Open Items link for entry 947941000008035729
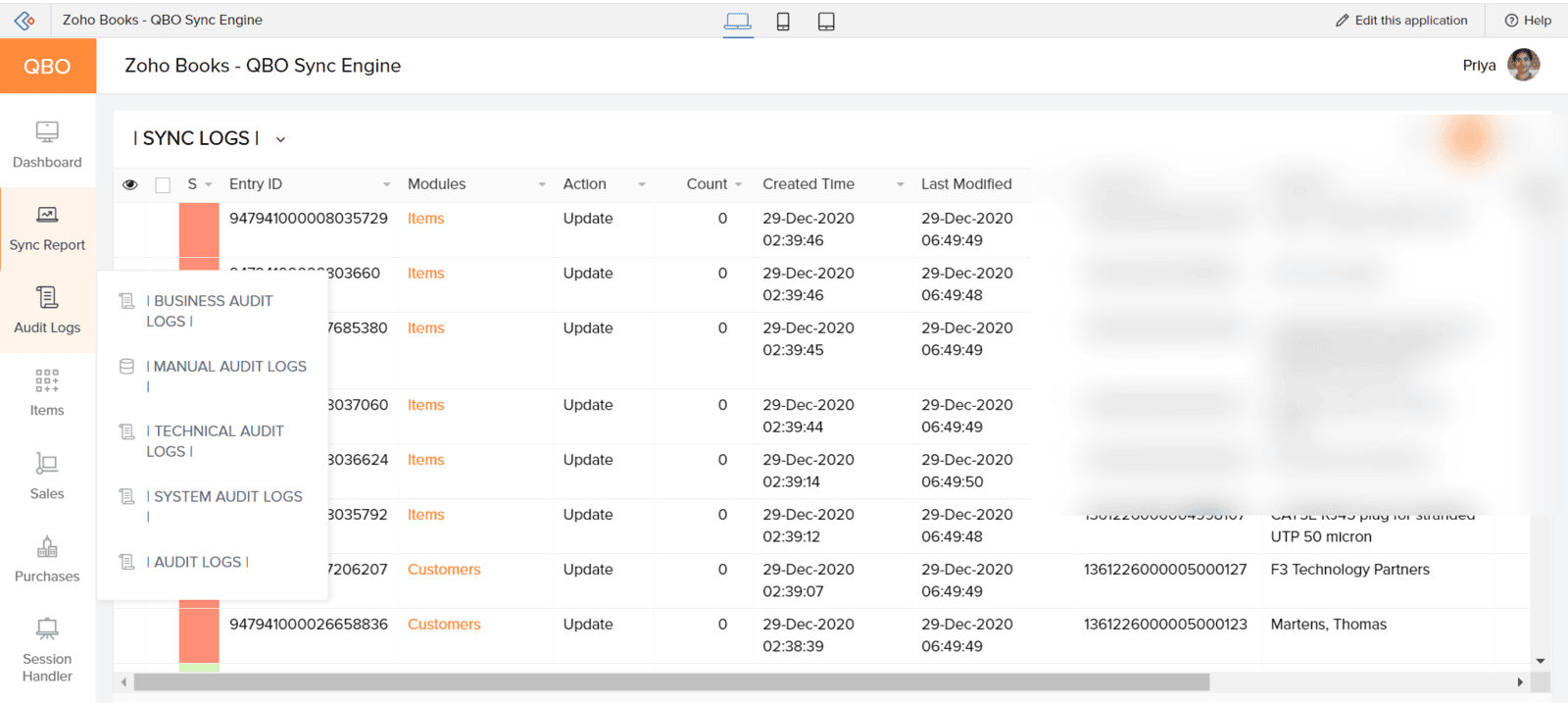Viewport: 1568px width, 703px height. pos(425,219)
